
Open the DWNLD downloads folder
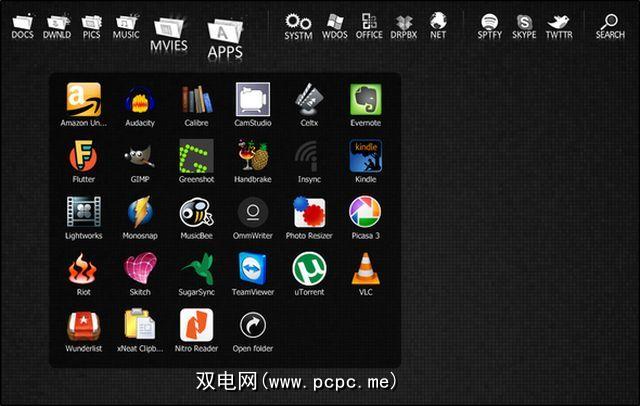pos(57,26)
